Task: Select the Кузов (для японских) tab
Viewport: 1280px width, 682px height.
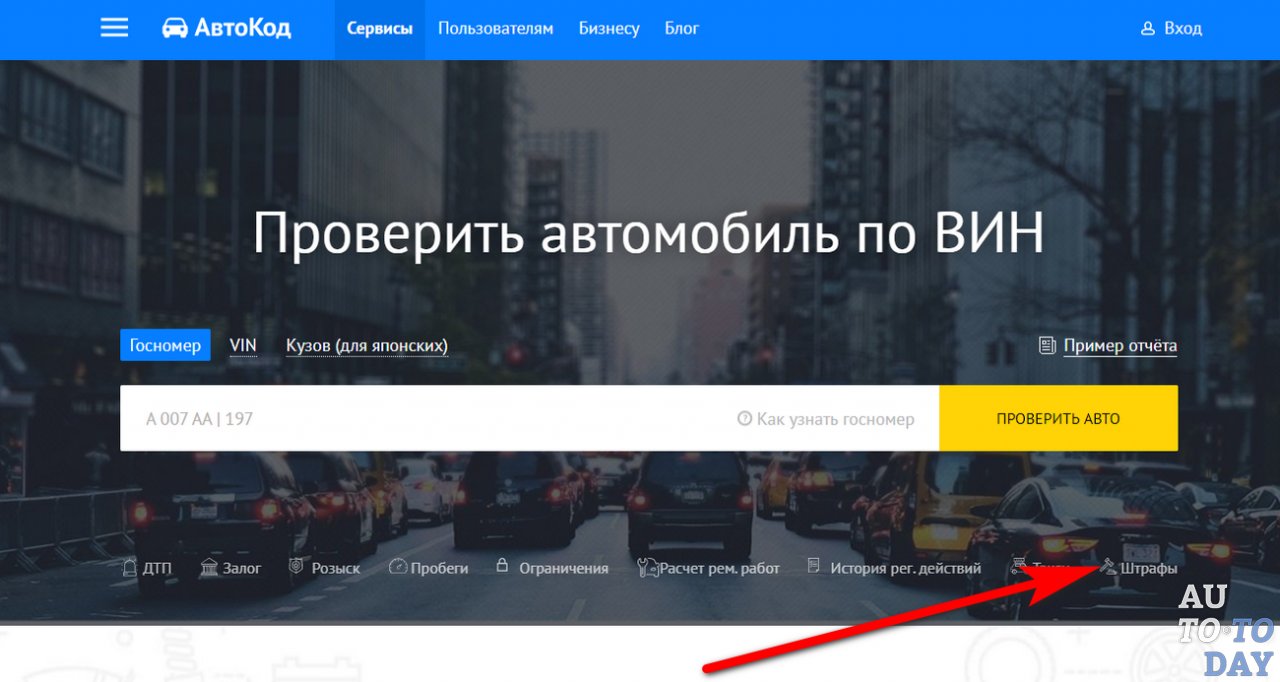Action: pos(366,344)
